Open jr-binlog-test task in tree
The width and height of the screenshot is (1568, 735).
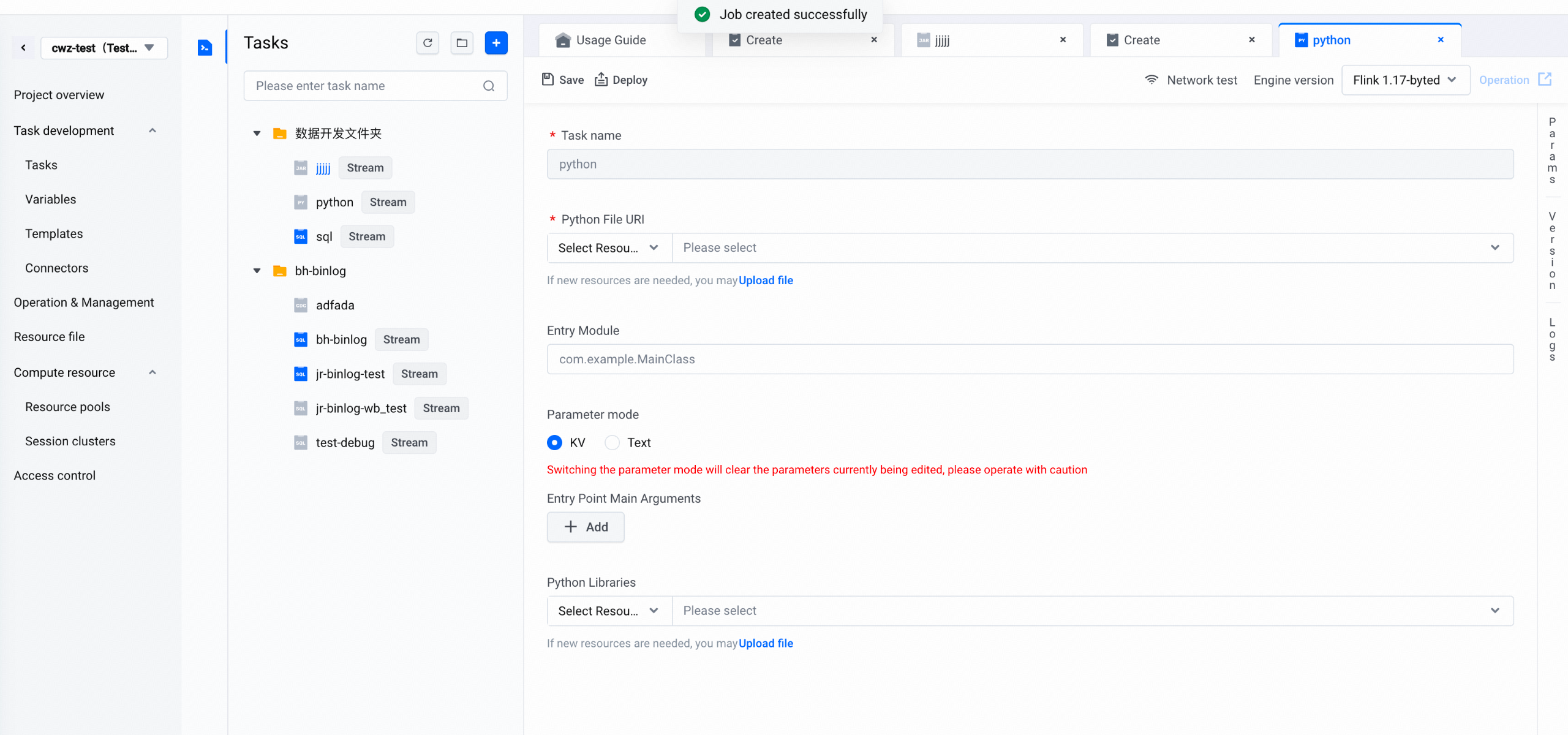click(350, 374)
